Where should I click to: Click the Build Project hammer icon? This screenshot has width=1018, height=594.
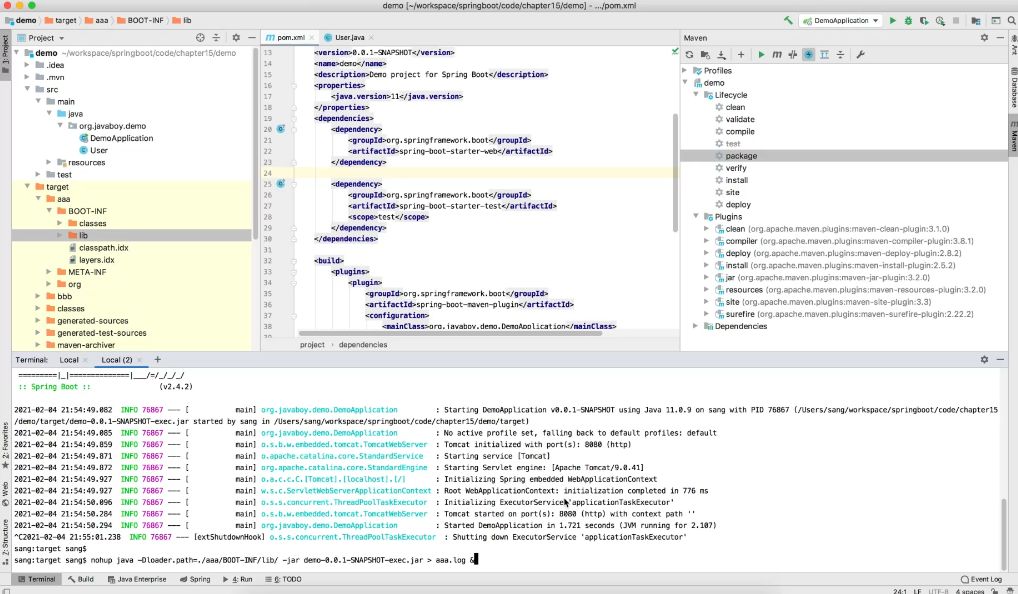pos(789,20)
